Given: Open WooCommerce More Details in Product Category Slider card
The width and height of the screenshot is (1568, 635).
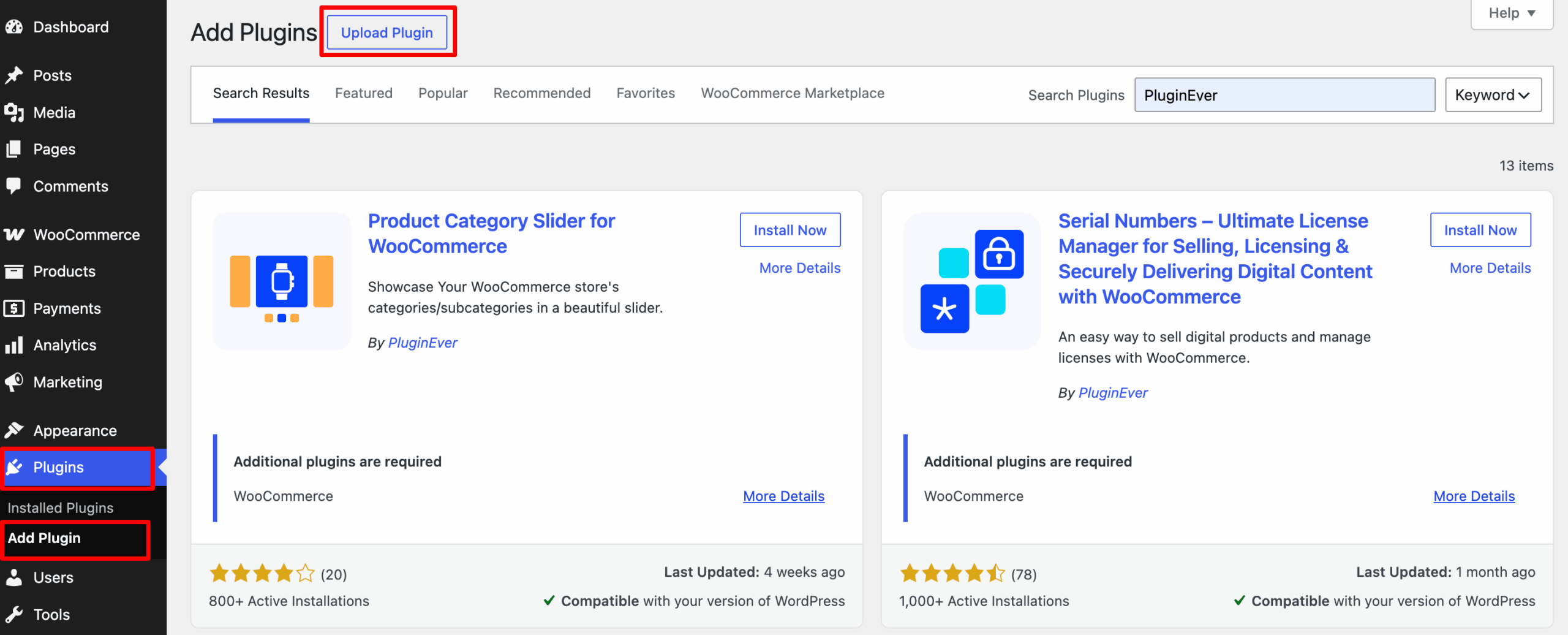Looking at the screenshot, I should pos(783,496).
